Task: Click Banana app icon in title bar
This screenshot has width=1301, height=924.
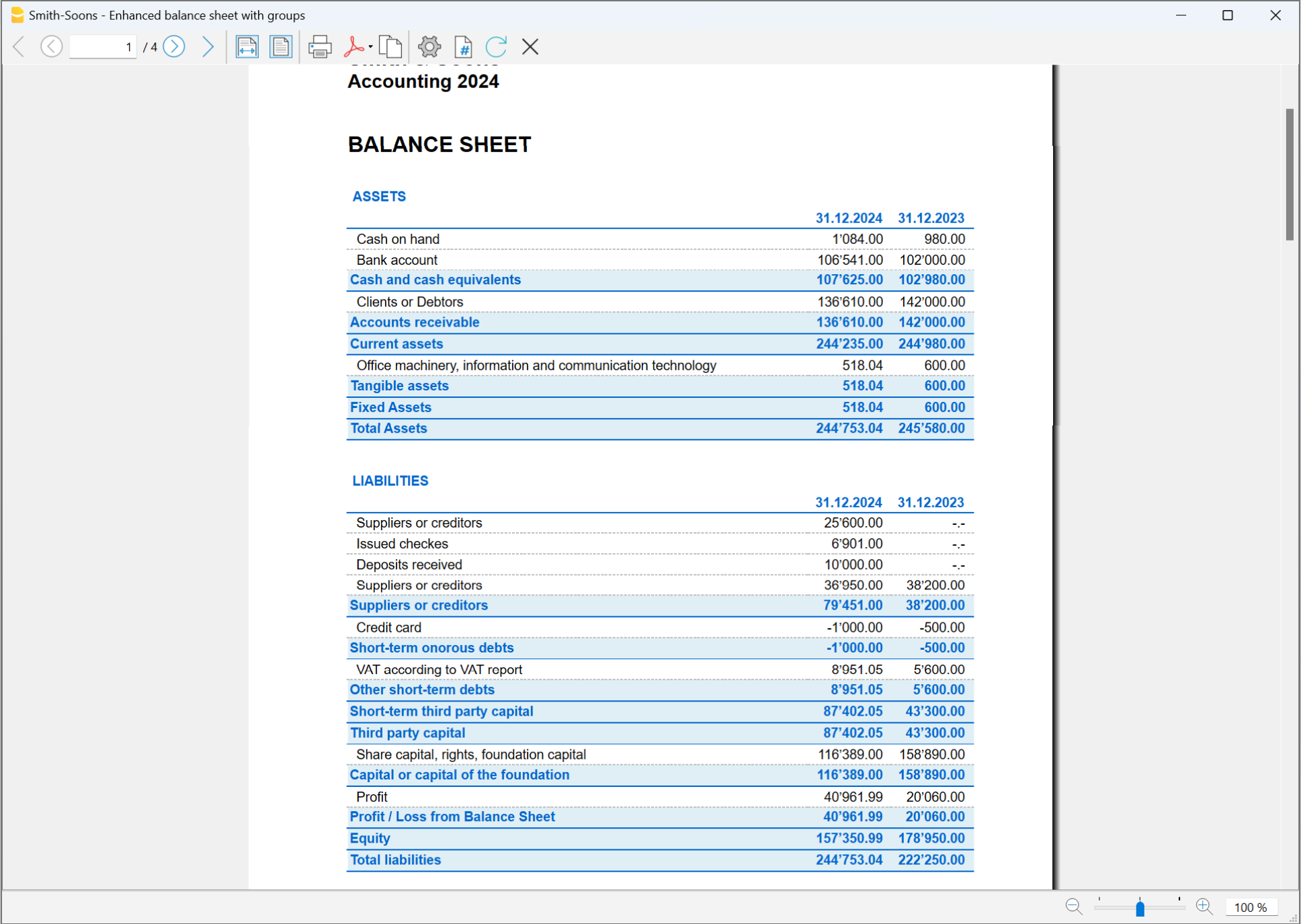Action: tap(17, 15)
